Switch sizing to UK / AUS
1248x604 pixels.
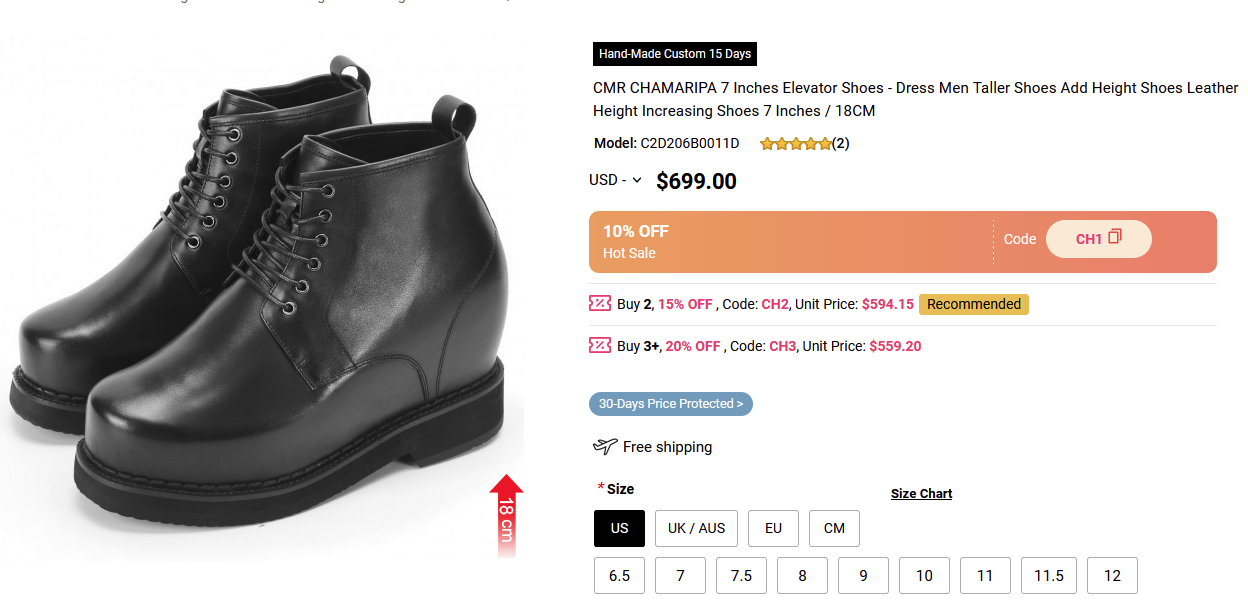[696, 528]
